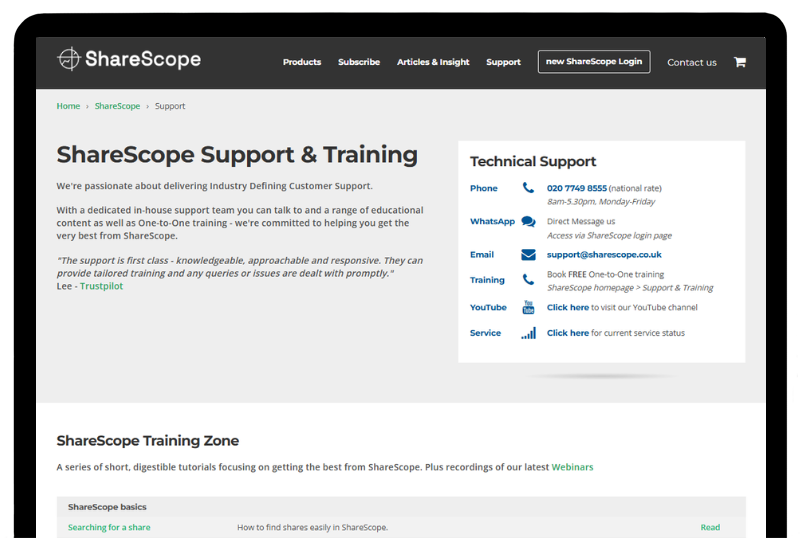Click the Contact us link

pos(692,62)
